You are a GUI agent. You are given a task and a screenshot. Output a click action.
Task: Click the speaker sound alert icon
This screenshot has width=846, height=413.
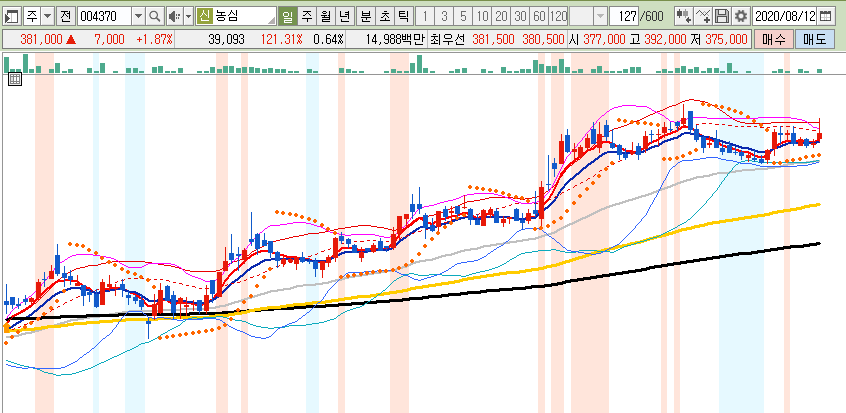click(174, 16)
